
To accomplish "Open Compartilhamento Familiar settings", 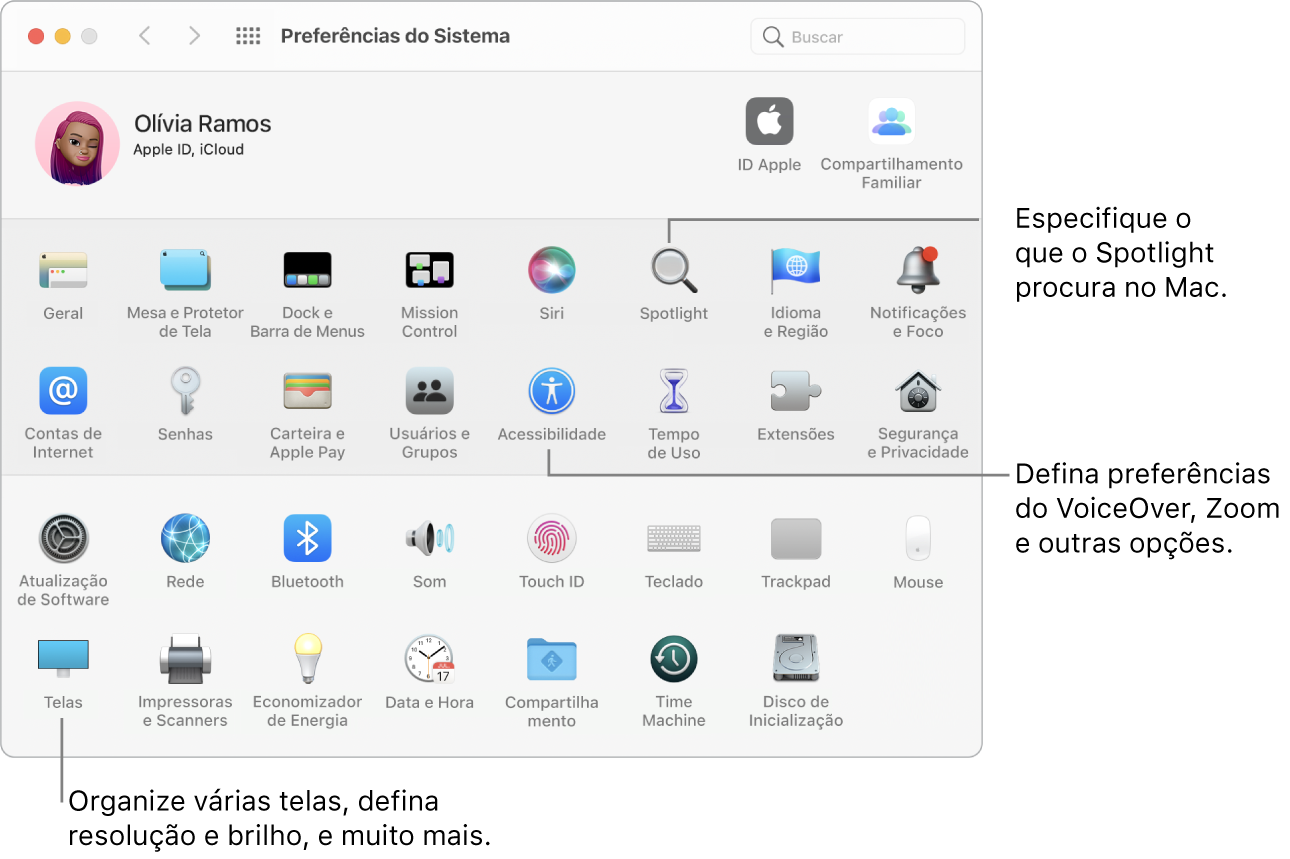I will pos(891,122).
